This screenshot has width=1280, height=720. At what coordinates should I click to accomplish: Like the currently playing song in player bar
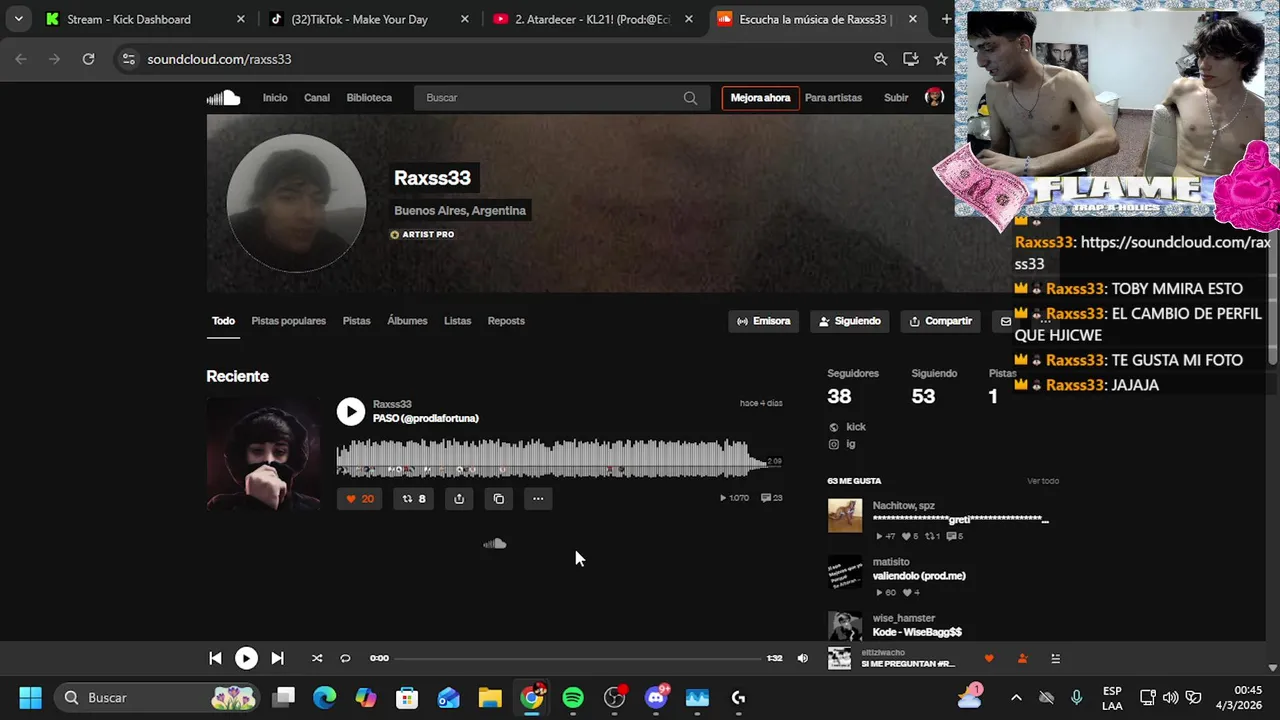tap(989, 658)
